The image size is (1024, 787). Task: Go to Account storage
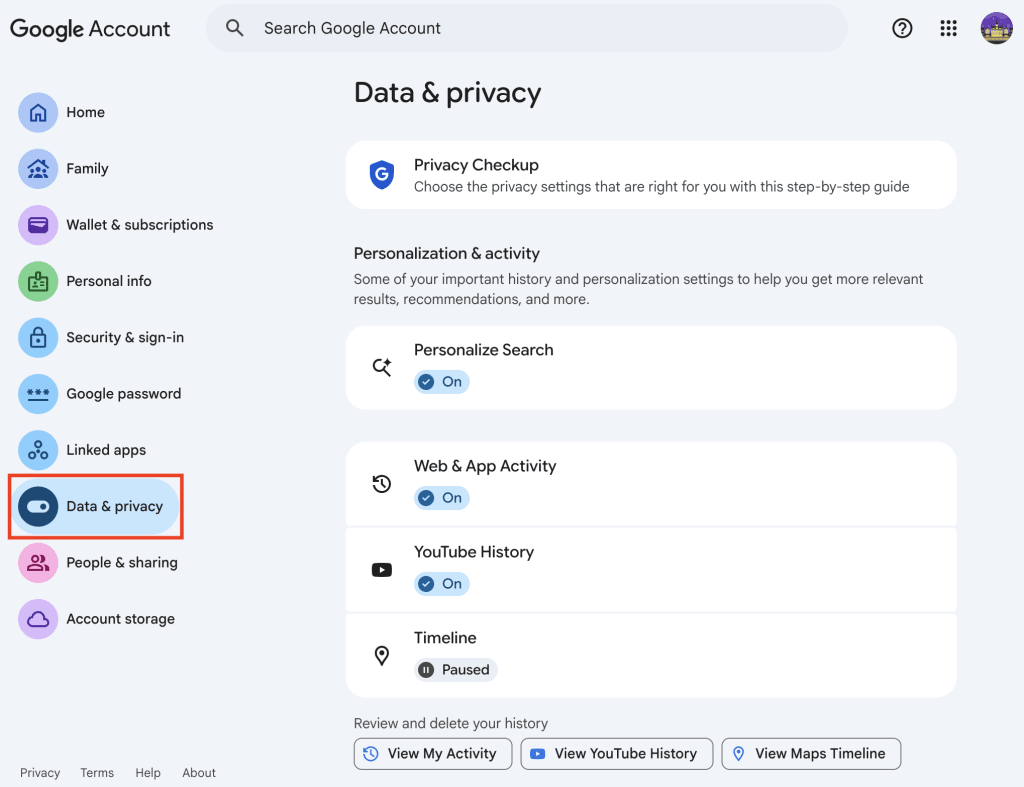[121, 618]
